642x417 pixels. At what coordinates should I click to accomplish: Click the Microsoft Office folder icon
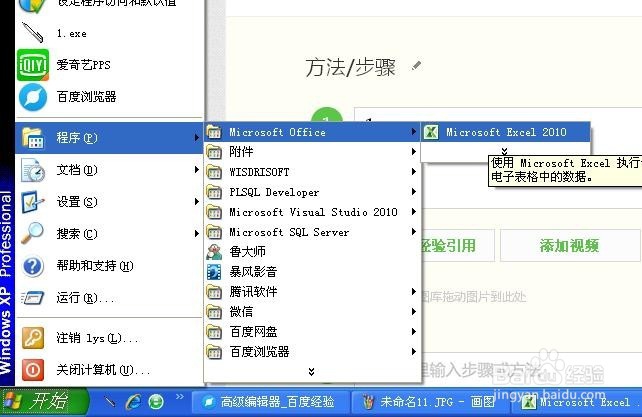tap(214, 132)
